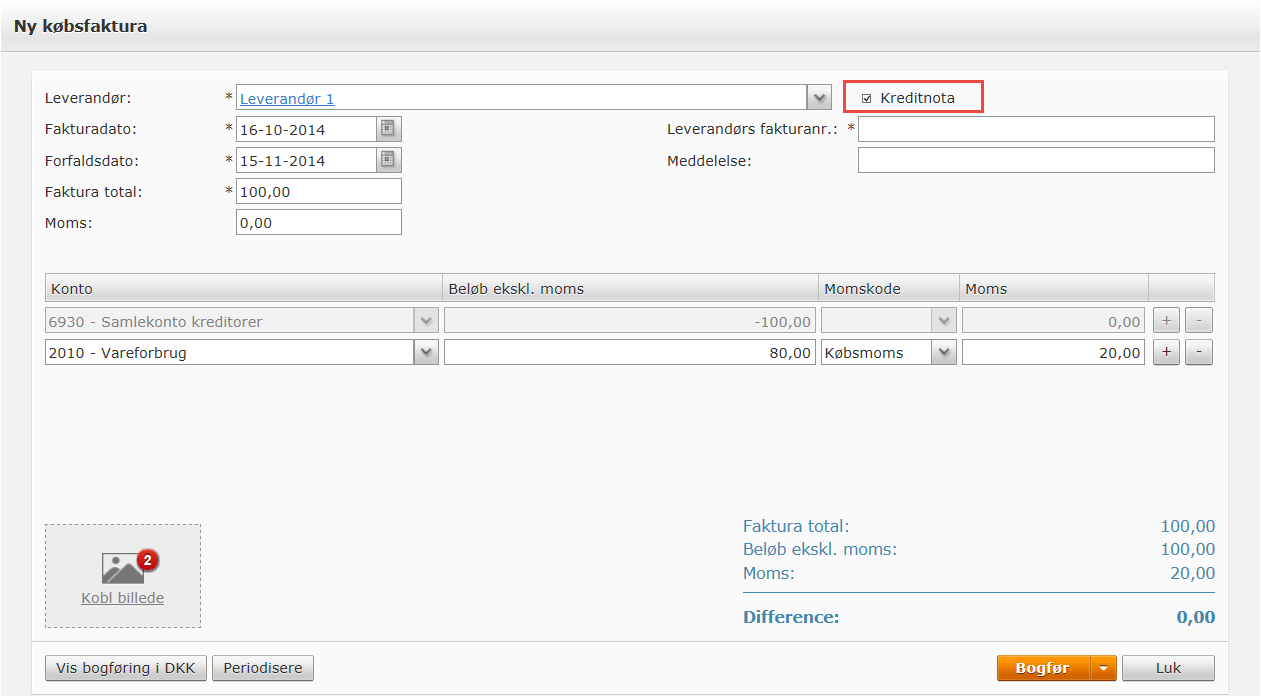Screen dimensions: 1261x696
Task: Click the Leverandørs fakturanr. input field
Action: (1036, 129)
